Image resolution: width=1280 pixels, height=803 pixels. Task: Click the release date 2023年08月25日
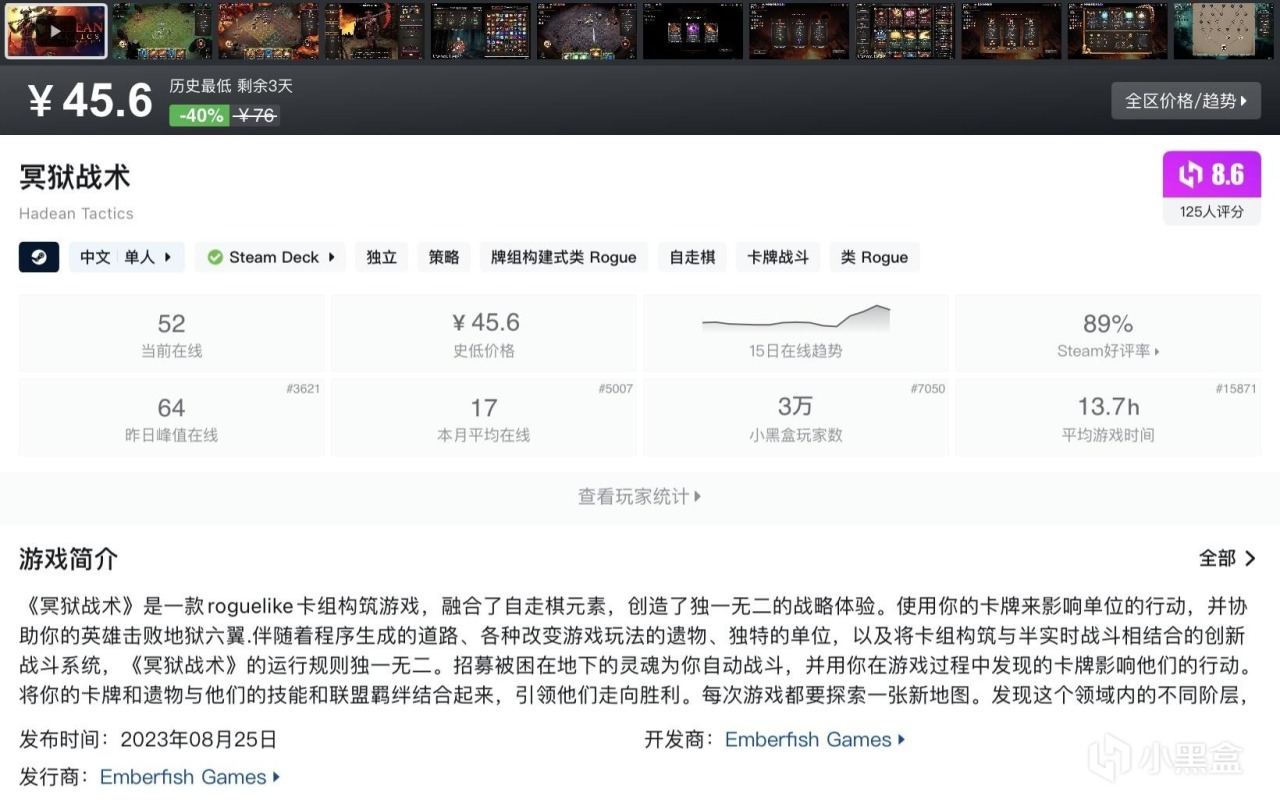click(x=198, y=740)
